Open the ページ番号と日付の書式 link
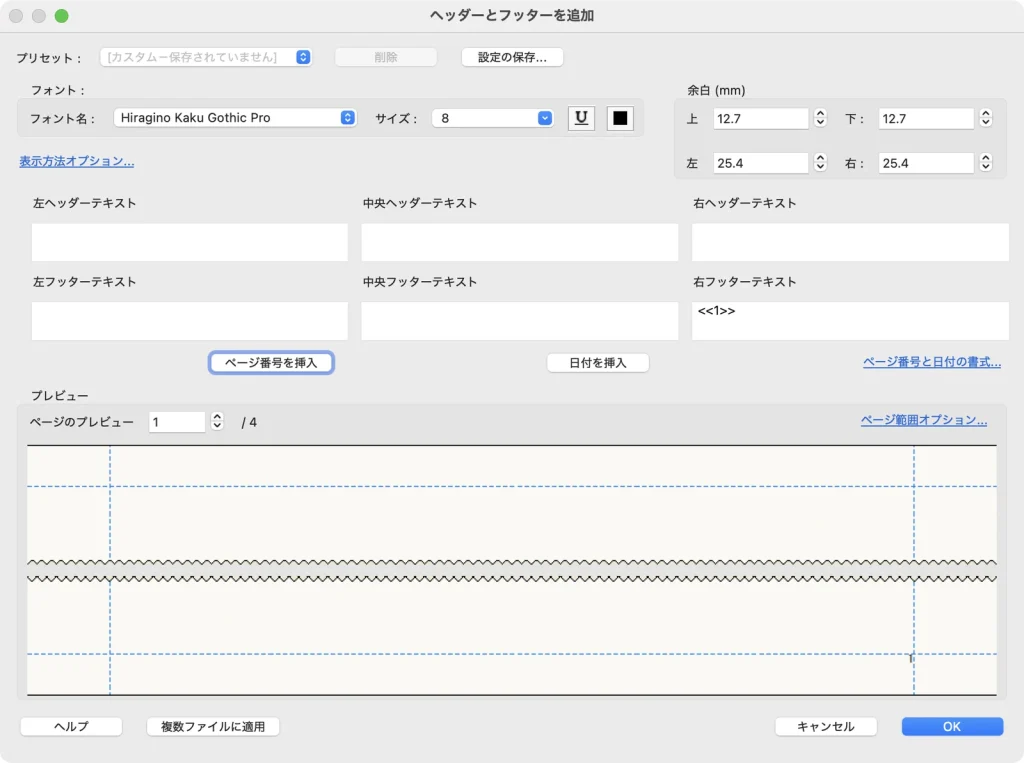Screen dimensions: 1024x763 tap(932, 362)
